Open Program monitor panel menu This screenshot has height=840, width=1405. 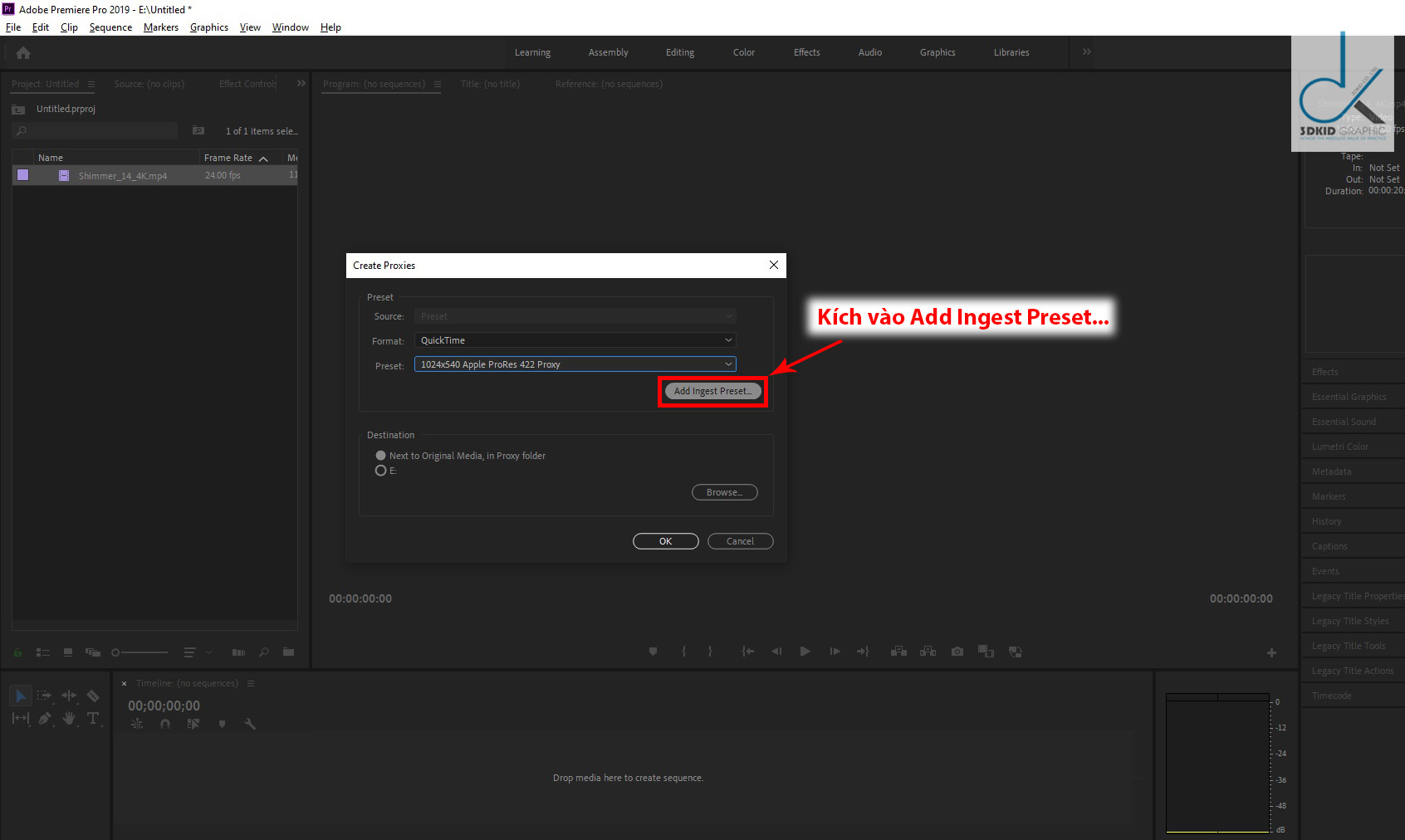click(x=437, y=84)
